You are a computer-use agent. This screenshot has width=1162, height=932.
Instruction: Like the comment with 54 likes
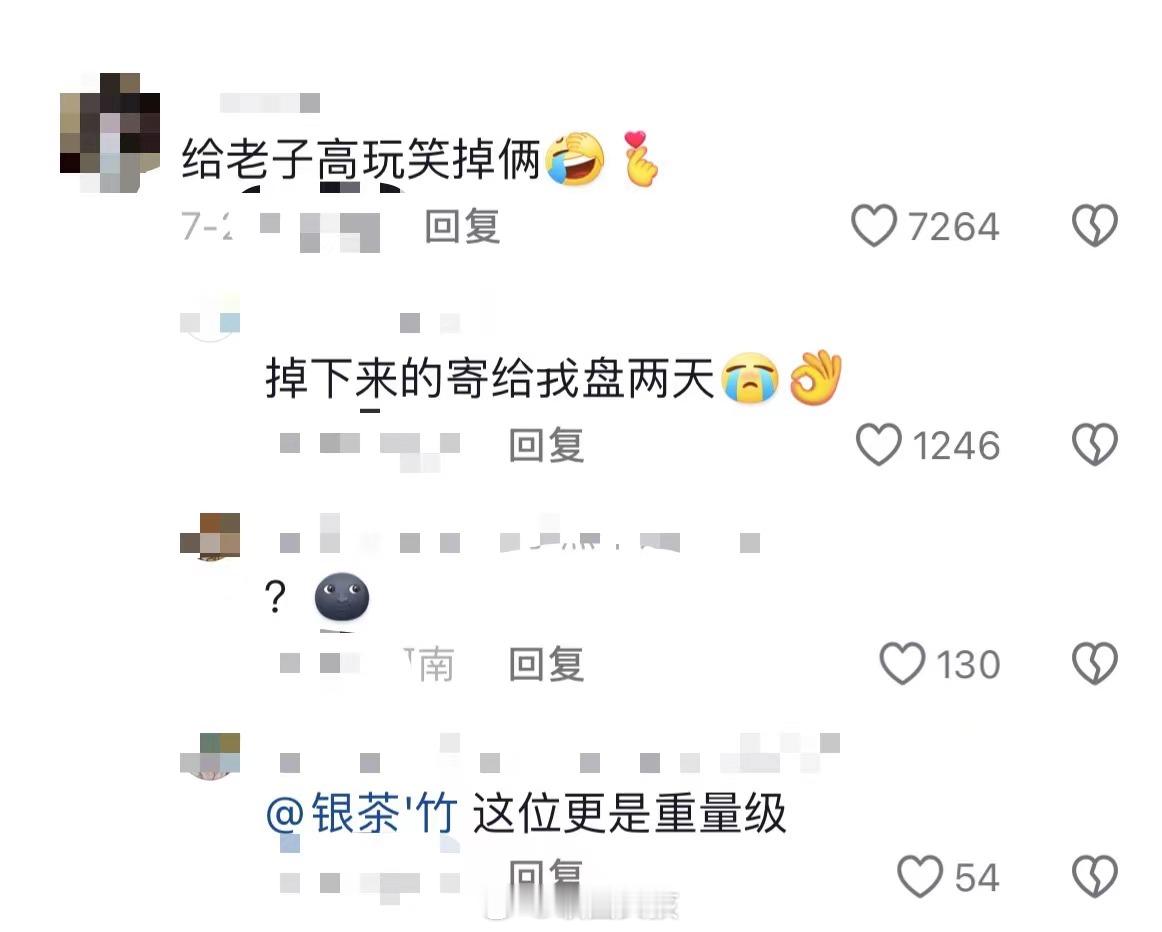[920, 876]
